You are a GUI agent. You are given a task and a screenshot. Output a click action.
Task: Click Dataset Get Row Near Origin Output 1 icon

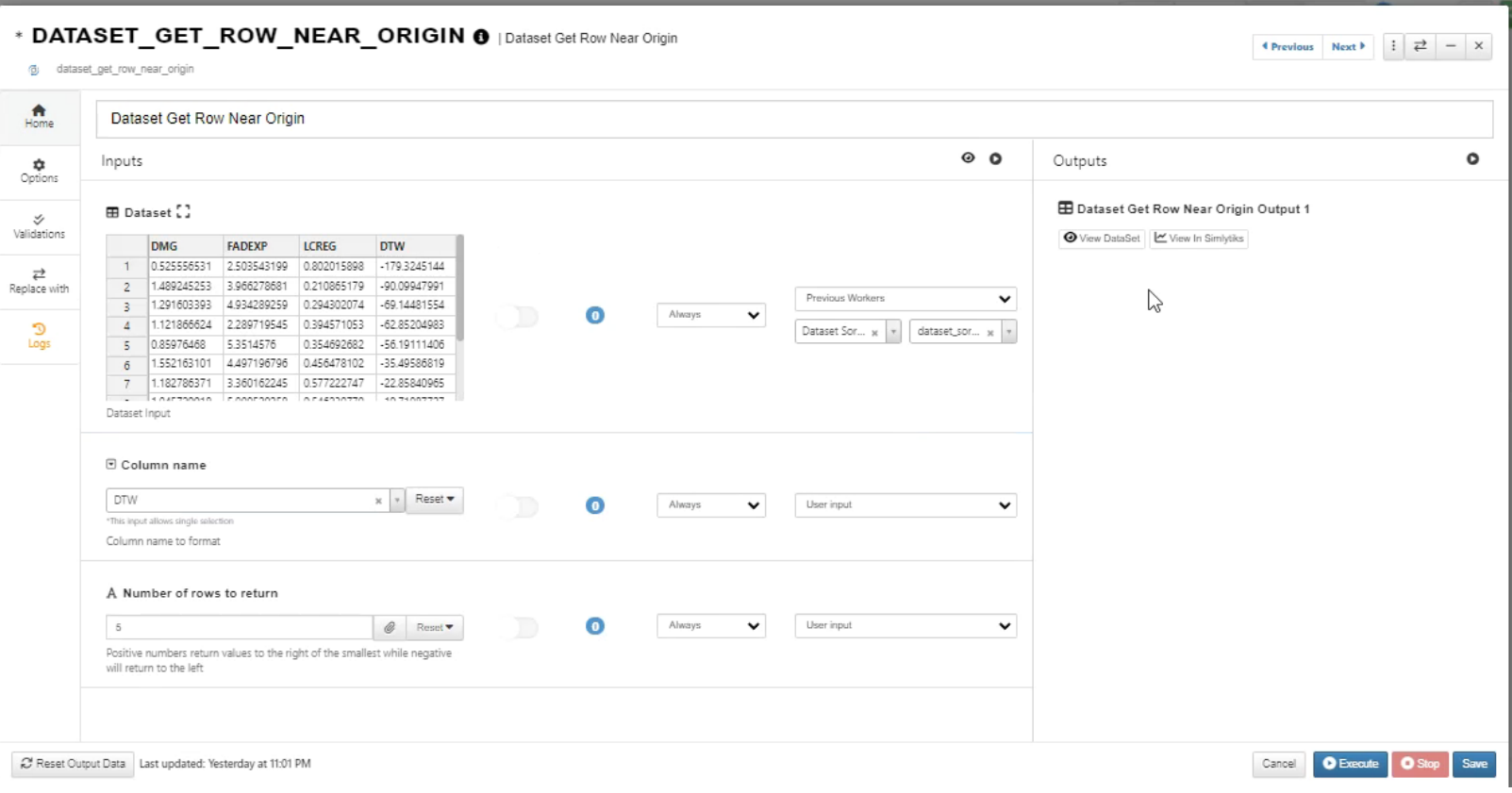click(x=1065, y=208)
